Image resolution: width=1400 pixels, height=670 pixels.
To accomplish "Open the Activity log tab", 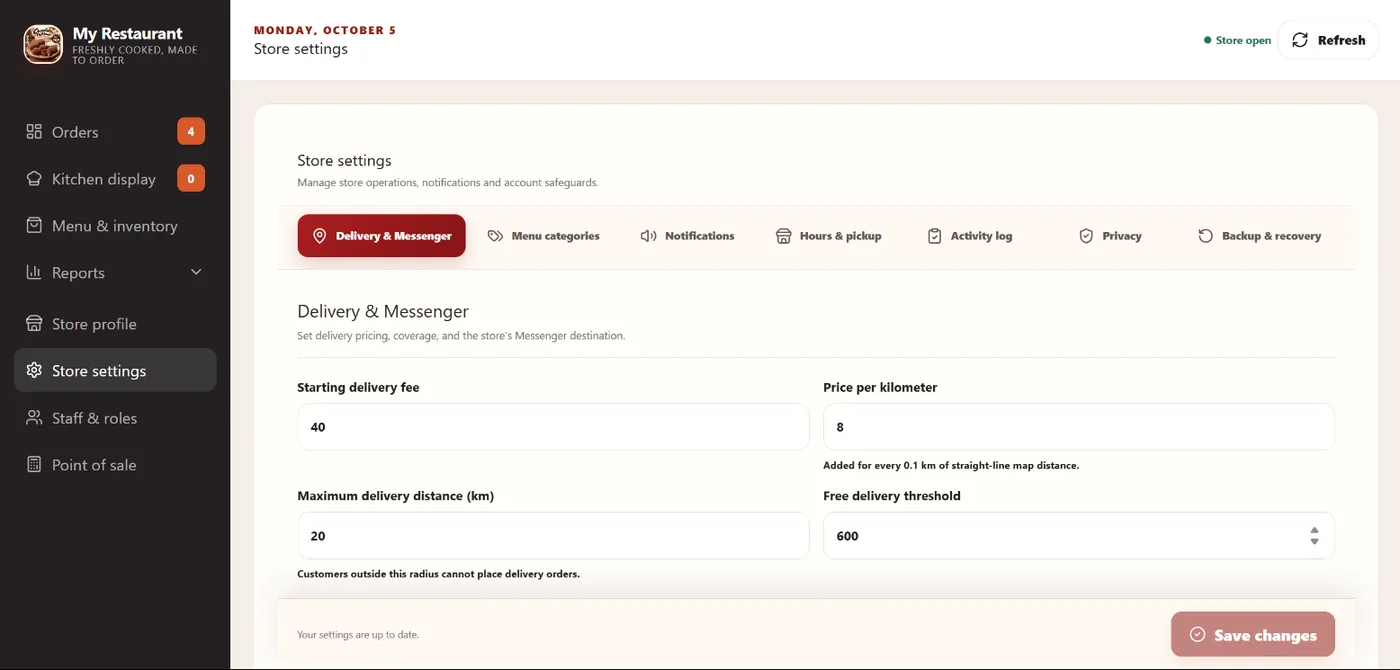I will (969, 236).
